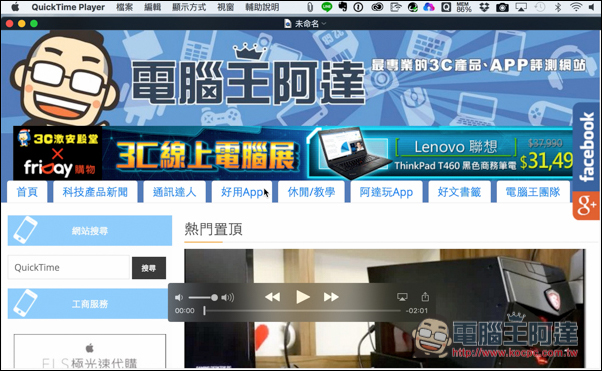Expand the 未命名 title dropdown arrow

click(324, 24)
